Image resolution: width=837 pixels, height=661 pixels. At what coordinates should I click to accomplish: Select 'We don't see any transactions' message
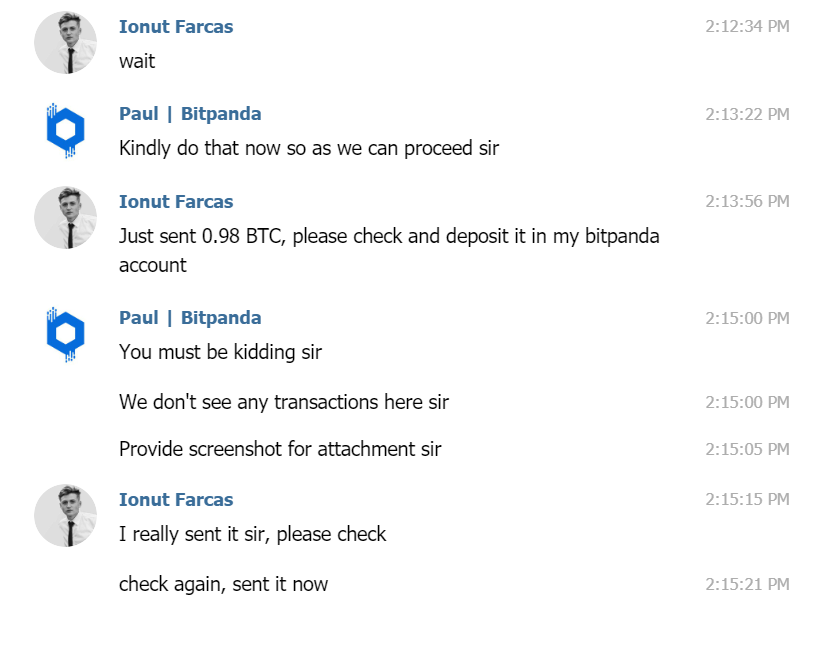pos(284,402)
